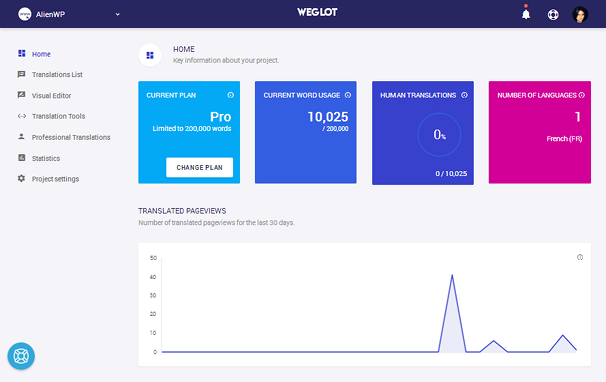Screen dimensions: 606x382
Task: Click the Professional Translations person icon
Action: click(22, 136)
